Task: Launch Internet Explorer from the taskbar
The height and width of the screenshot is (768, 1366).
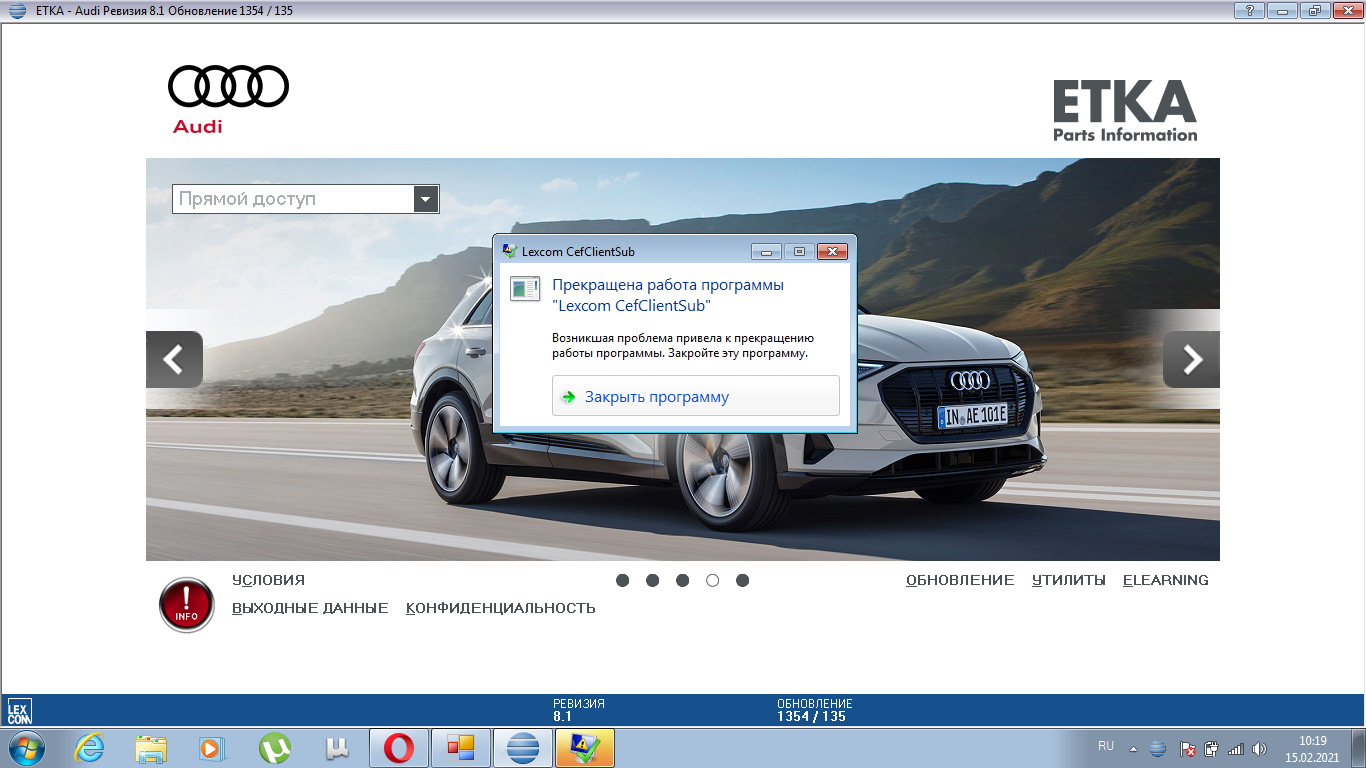Action: point(90,748)
